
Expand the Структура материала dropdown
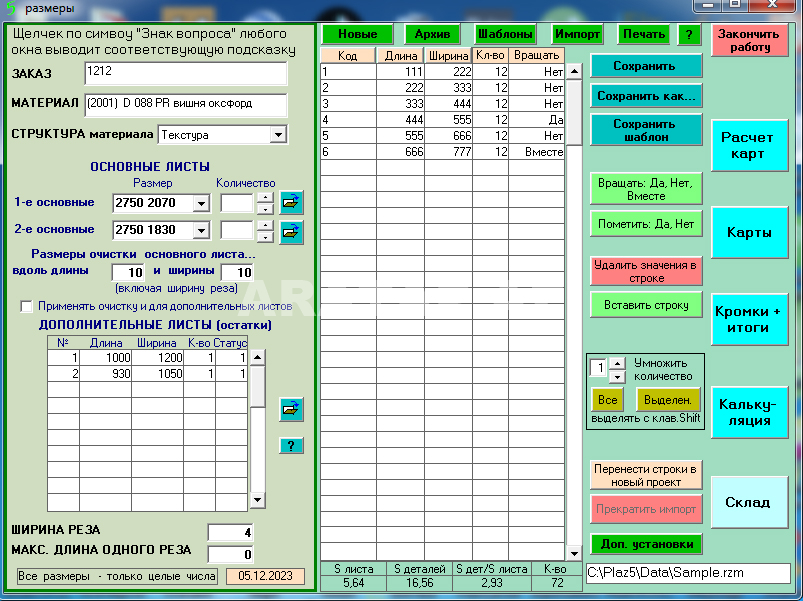click(x=278, y=135)
